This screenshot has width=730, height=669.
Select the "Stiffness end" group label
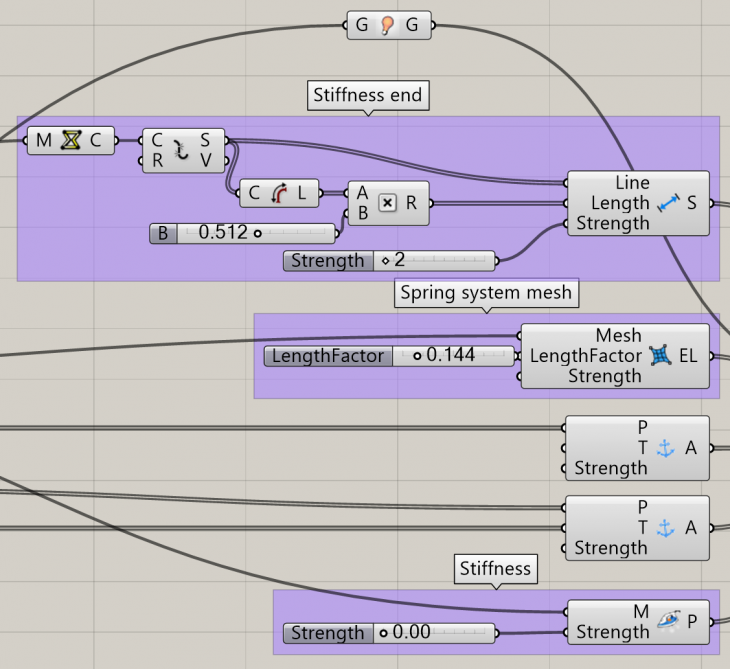click(x=367, y=96)
